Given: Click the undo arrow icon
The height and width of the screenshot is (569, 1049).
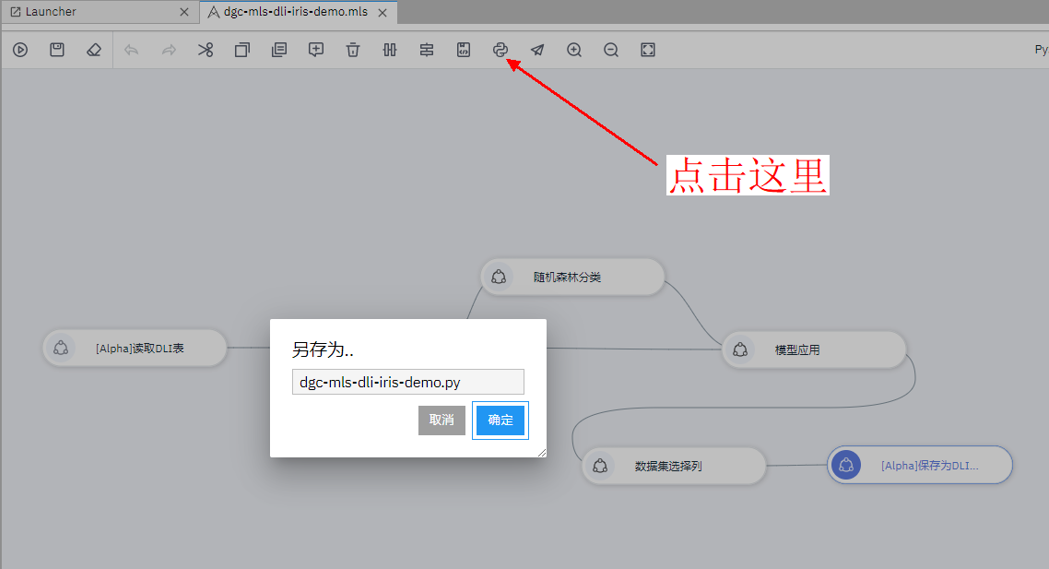Looking at the screenshot, I should pyautogui.click(x=131, y=49).
